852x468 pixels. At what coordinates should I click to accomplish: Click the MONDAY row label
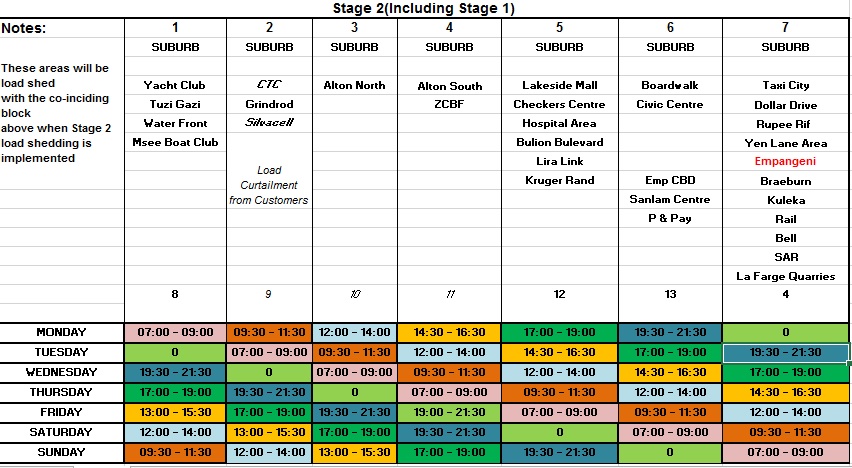(x=61, y=332)
